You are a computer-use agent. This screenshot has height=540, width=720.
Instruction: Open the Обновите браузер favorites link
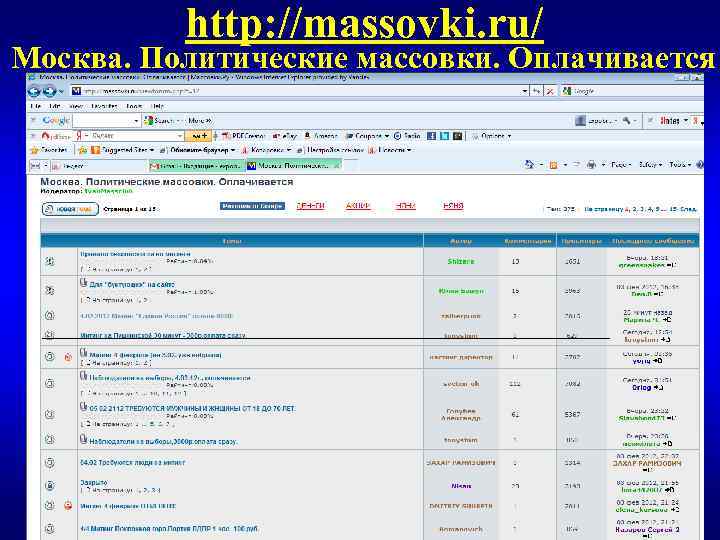(198, 150)
